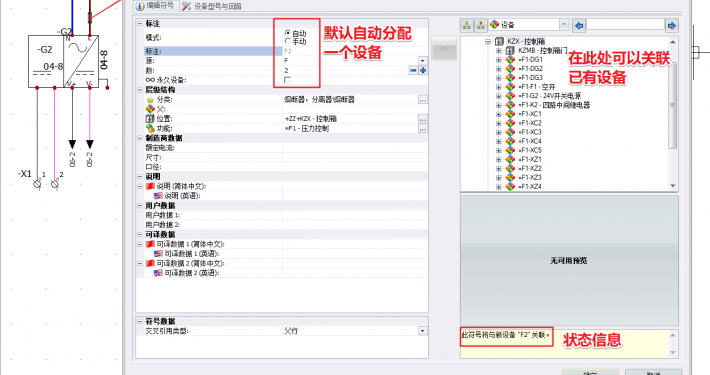This screenshot has height=375, width=710.
Task: Click the status message box scrollbar down arrow
Action: coord(672,352)
